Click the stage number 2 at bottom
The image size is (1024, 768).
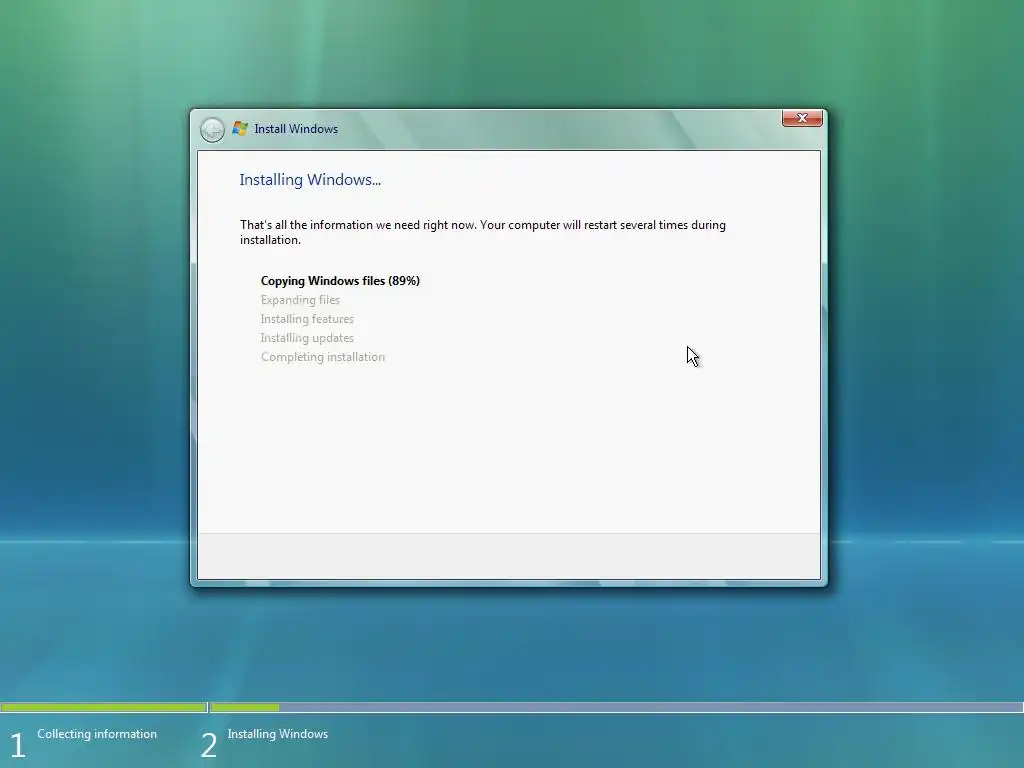click(x=208, y=745)
